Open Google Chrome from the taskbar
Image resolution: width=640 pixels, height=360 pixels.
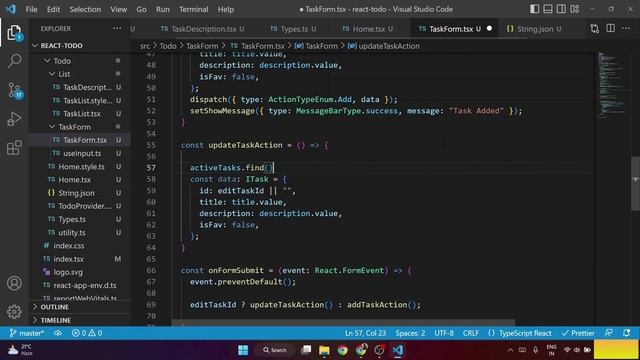pos(342,350)
